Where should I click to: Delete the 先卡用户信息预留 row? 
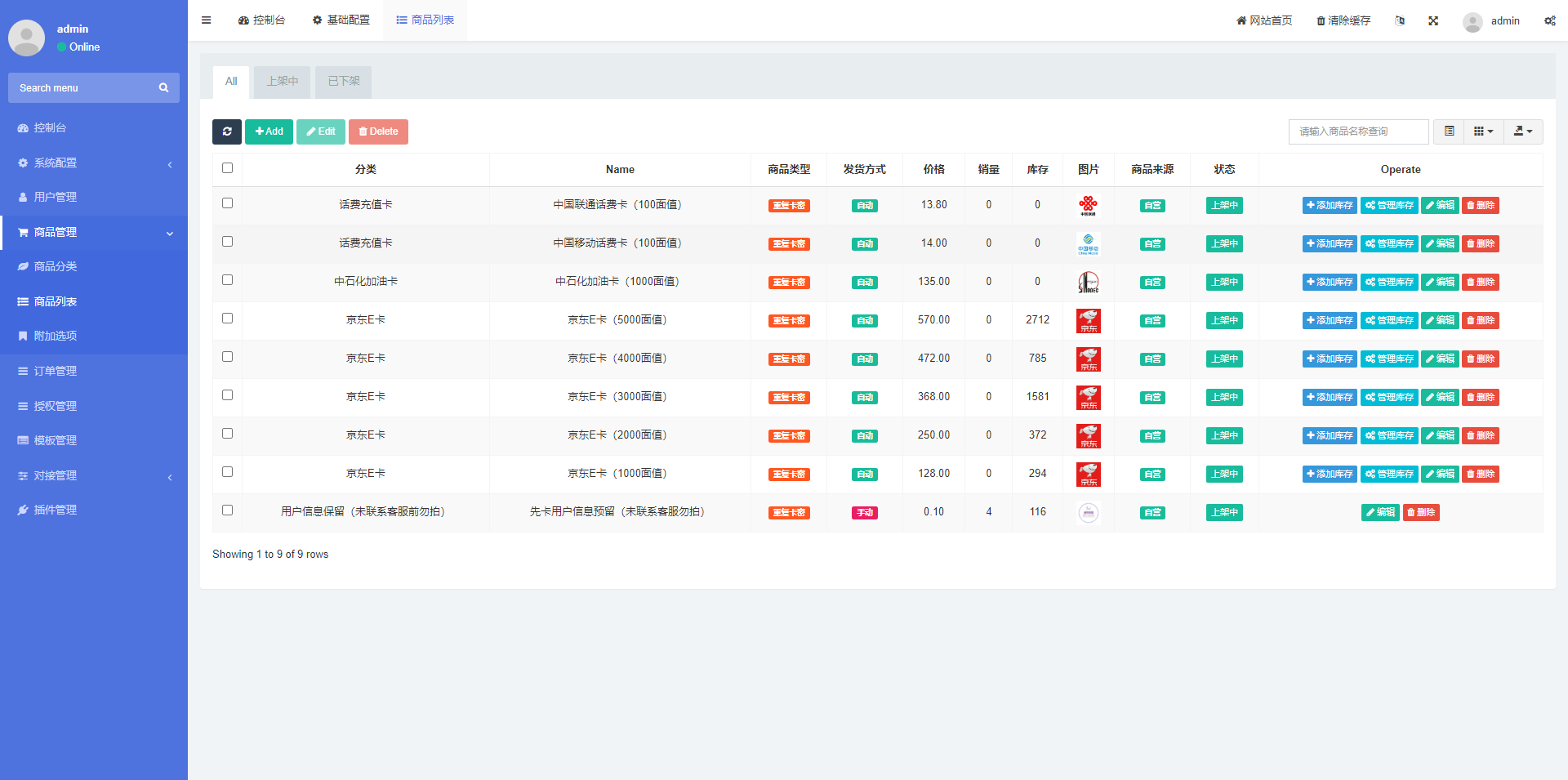(x=1421, y=512)
